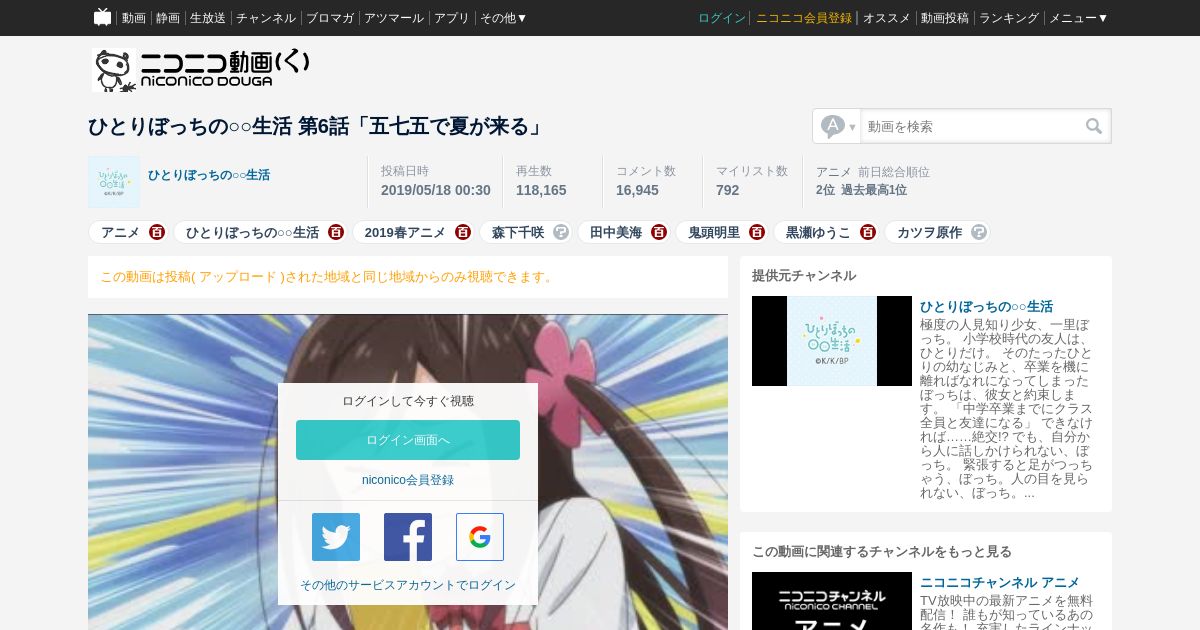The image size is (1200, 630).
Task: Open 動画投稿 in the top bar
Action: tap(945, 18)
